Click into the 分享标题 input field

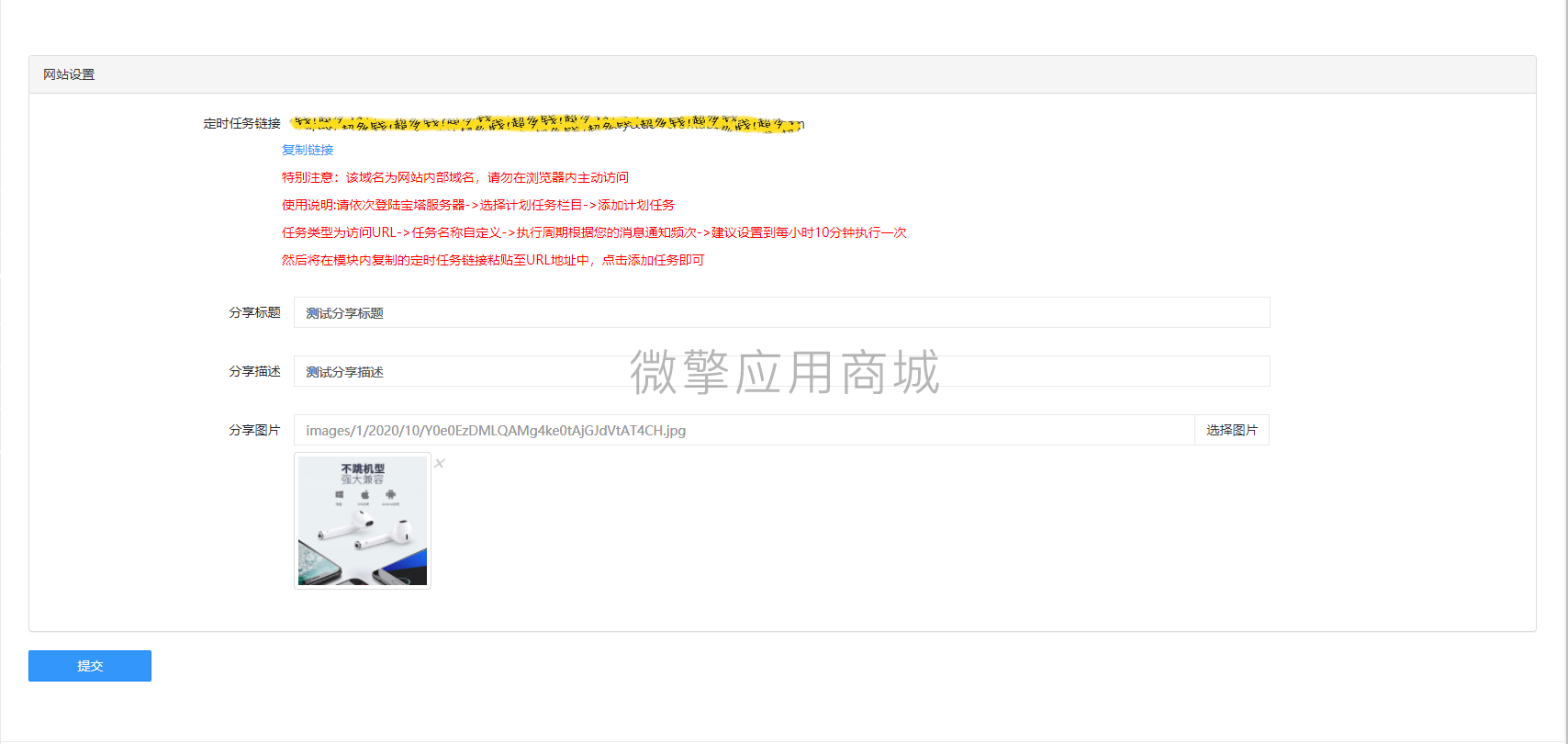coord(782,312)
